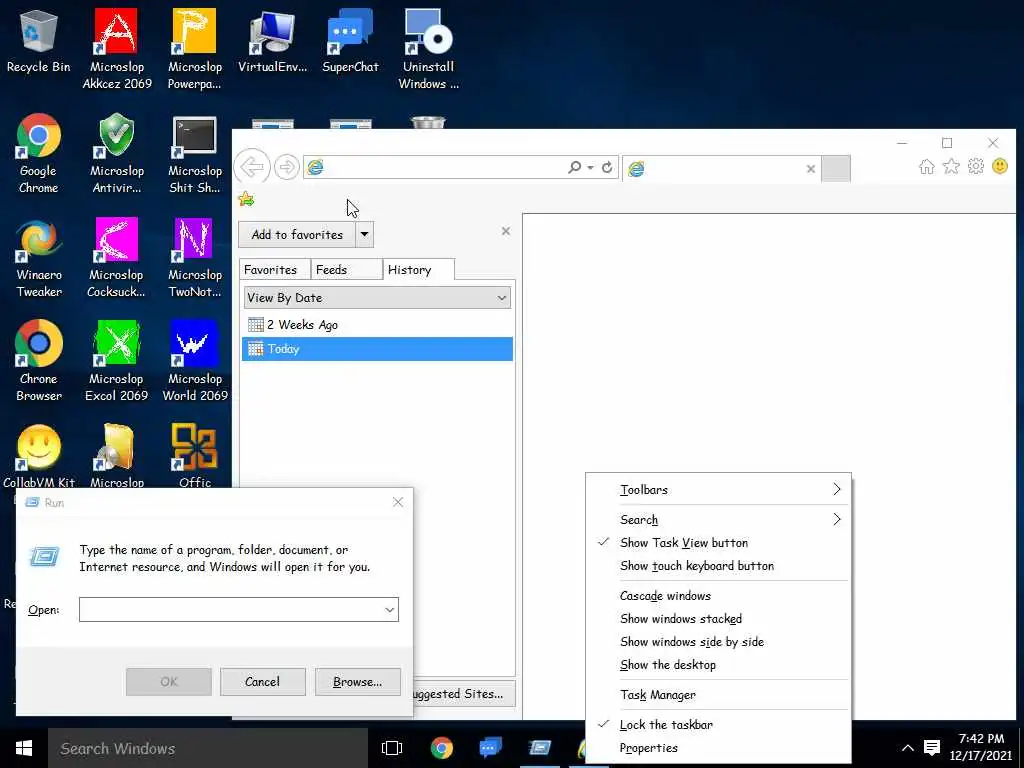Open Winaero Tweaker desktop icon
Viewport: 1024px width, 768px height.
pyautogui.click(x=39, y=258)
